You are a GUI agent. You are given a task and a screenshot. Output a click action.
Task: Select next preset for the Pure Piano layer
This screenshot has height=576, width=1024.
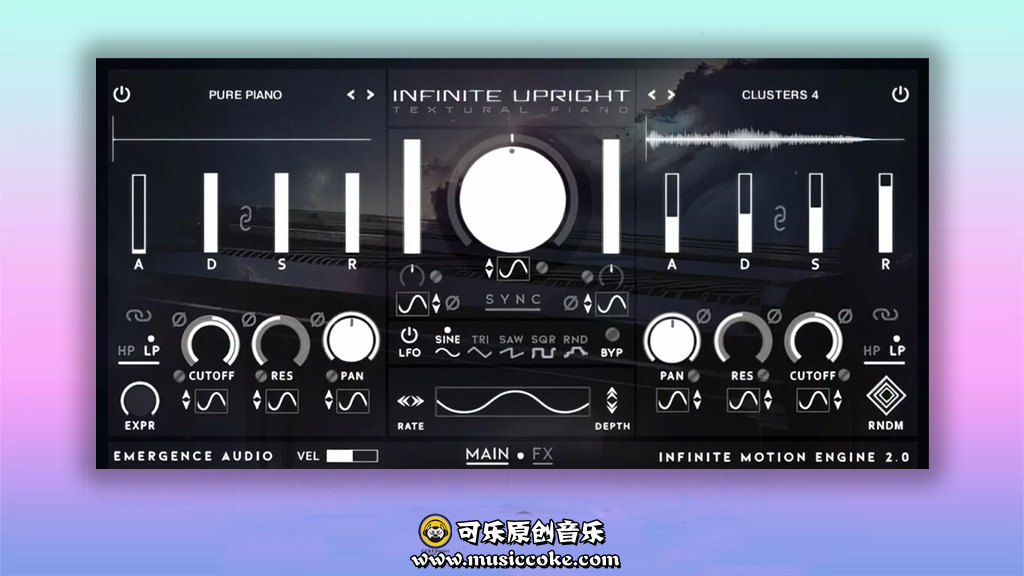click(x=370, y=95)
